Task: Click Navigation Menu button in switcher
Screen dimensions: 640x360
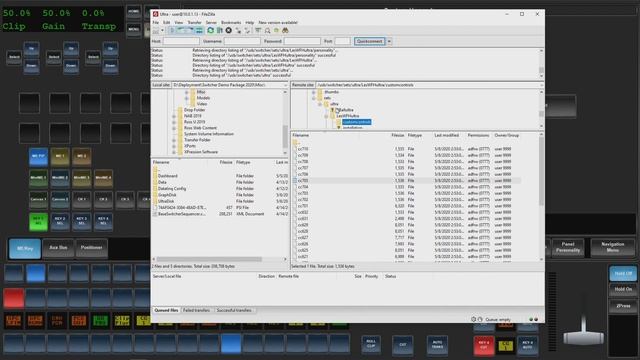Action: 613,247
